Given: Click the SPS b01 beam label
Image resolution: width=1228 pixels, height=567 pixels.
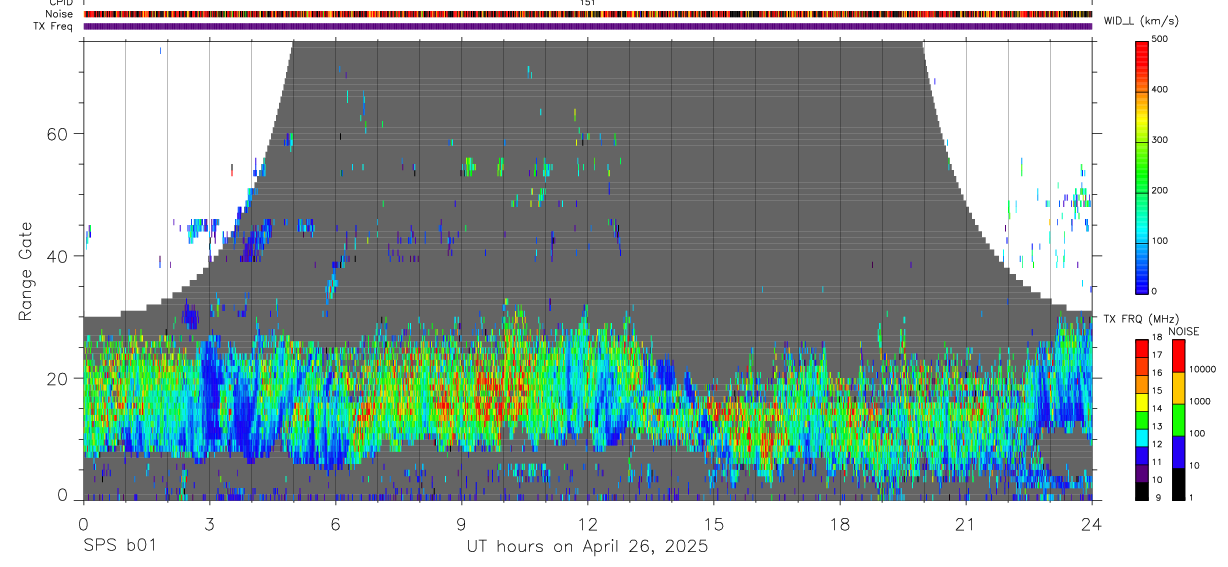Looking at the screenshot, I should click(x=118, y=547).
